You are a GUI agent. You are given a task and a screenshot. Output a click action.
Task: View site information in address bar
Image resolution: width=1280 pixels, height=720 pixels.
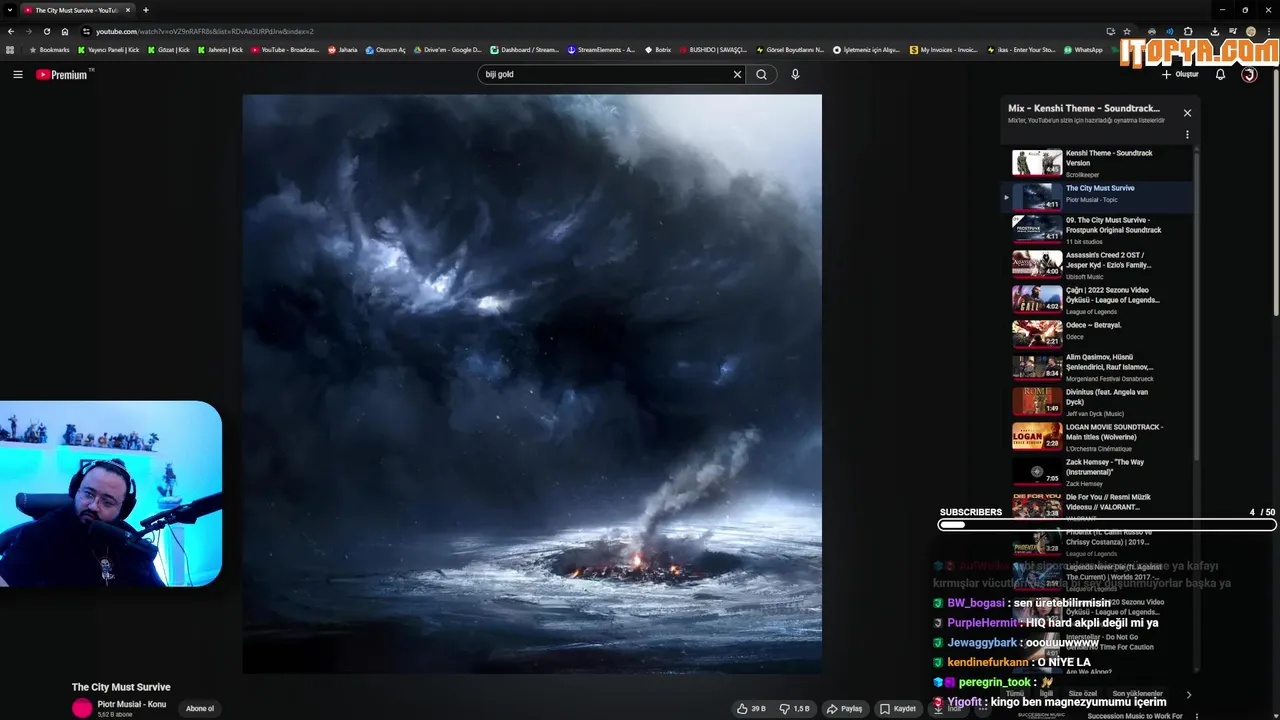pos(86,31)
